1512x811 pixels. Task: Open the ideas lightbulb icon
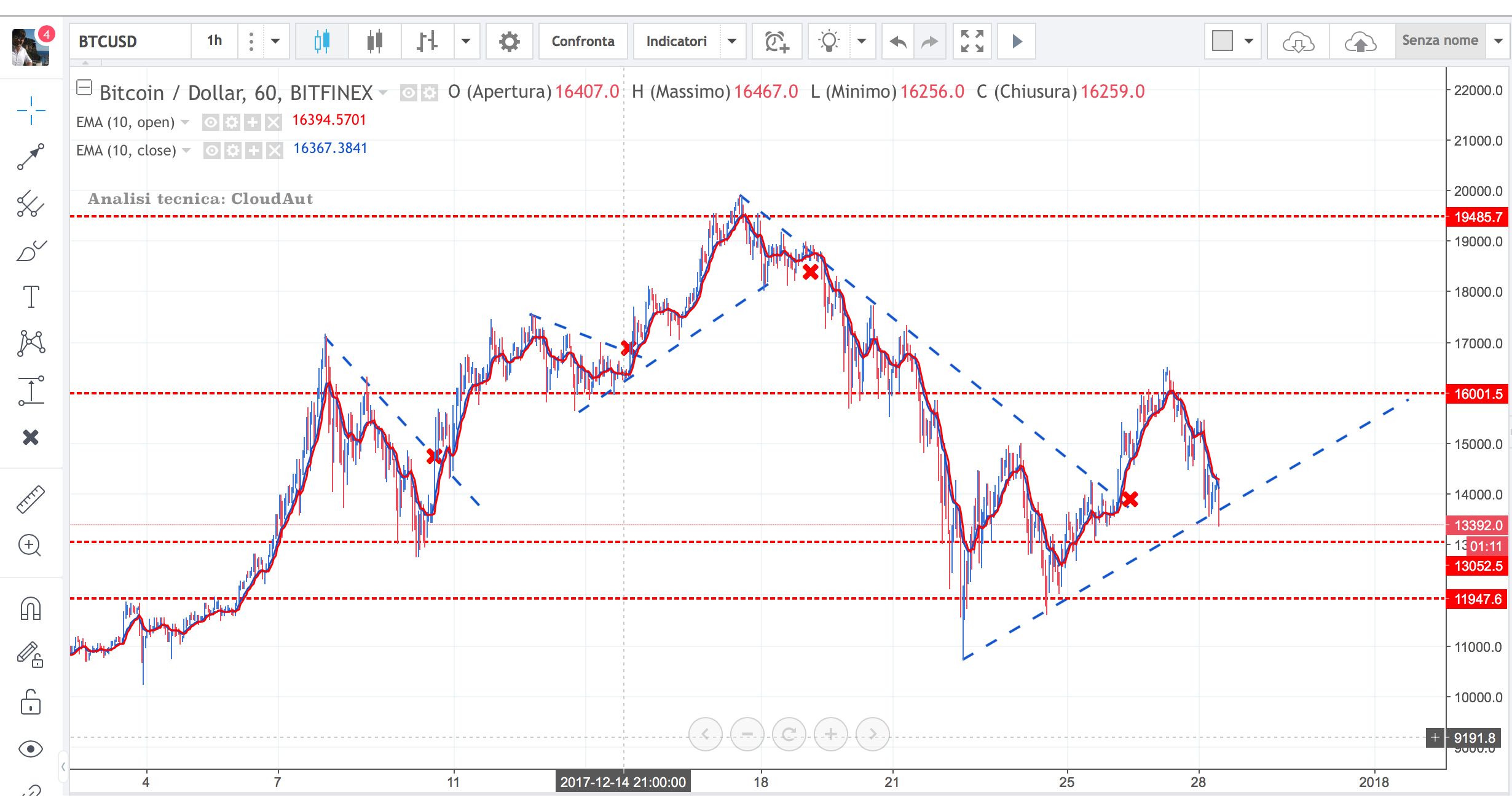click(829, 41)
